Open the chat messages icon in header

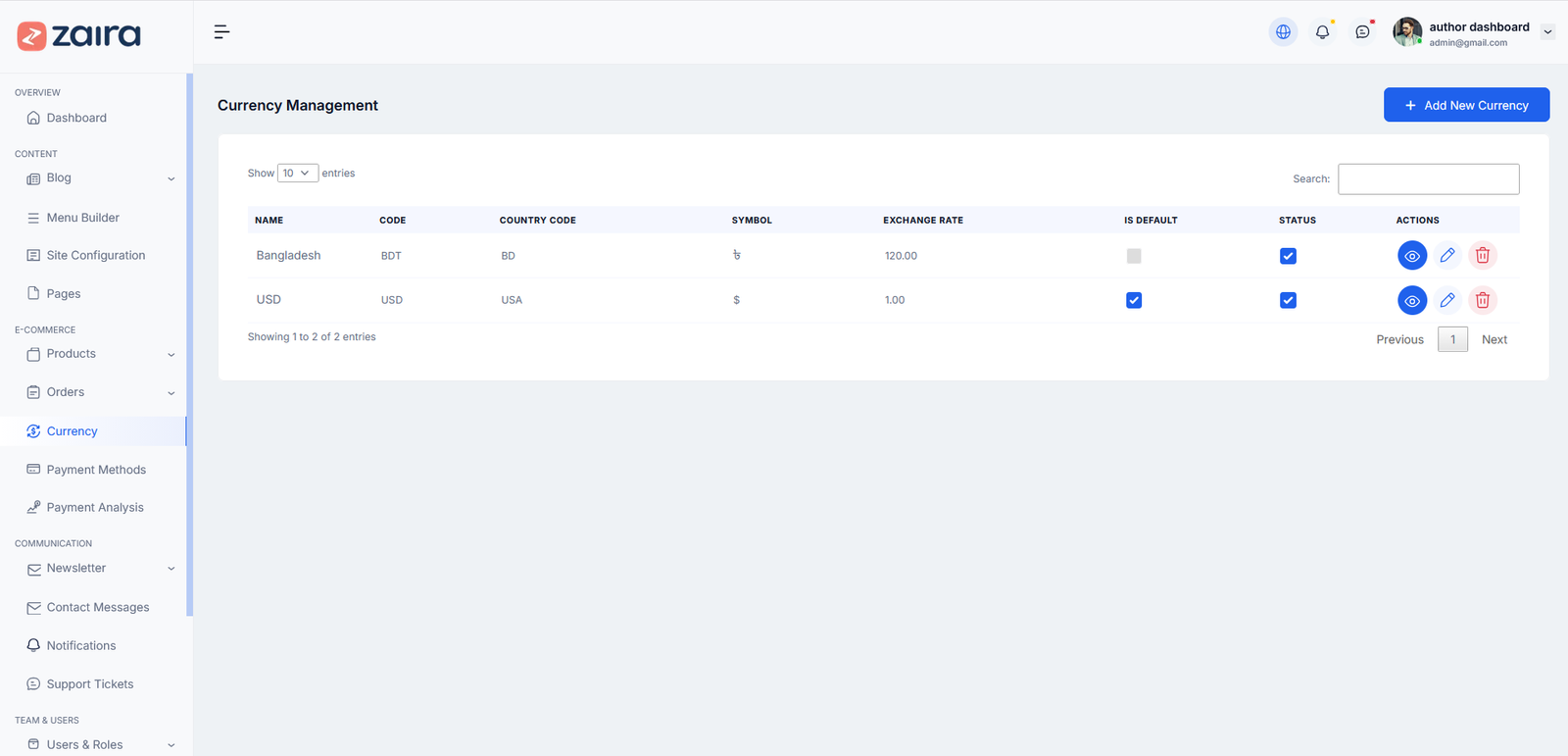tap(1362, 32)
